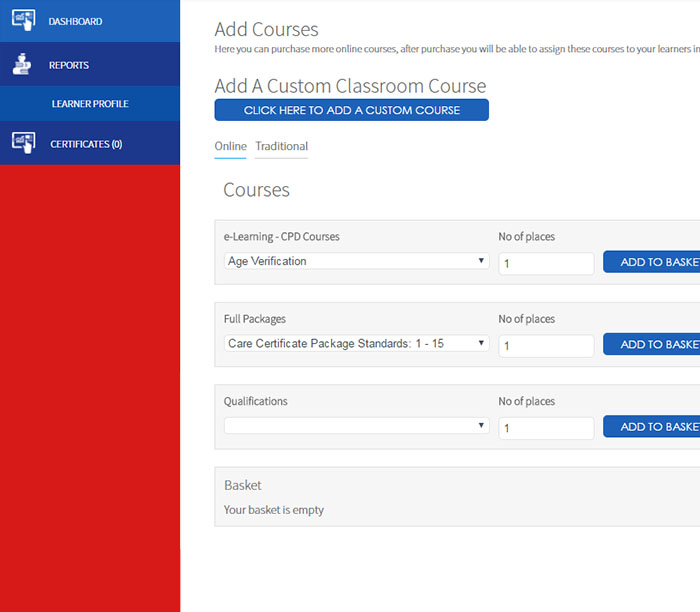Click the 'Add A Custom Classroom Course' heading
This screenshot has height=612, width=700.
[x=350, y=86]
